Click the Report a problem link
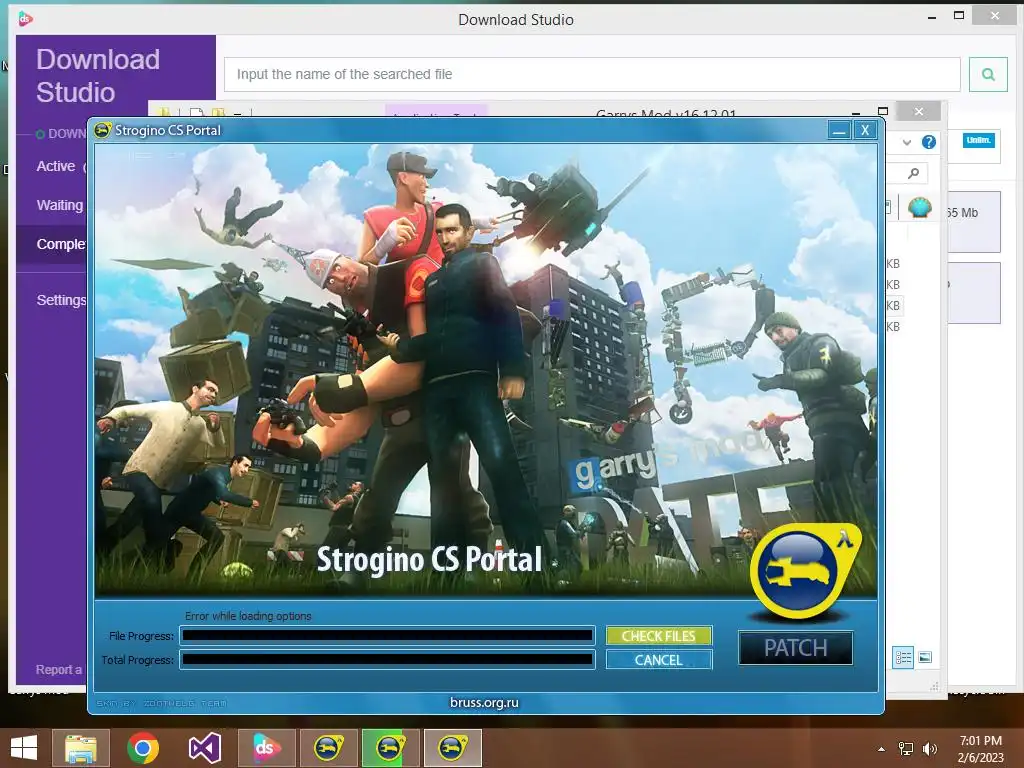The image size is (1024, 768). click(59, 669)
